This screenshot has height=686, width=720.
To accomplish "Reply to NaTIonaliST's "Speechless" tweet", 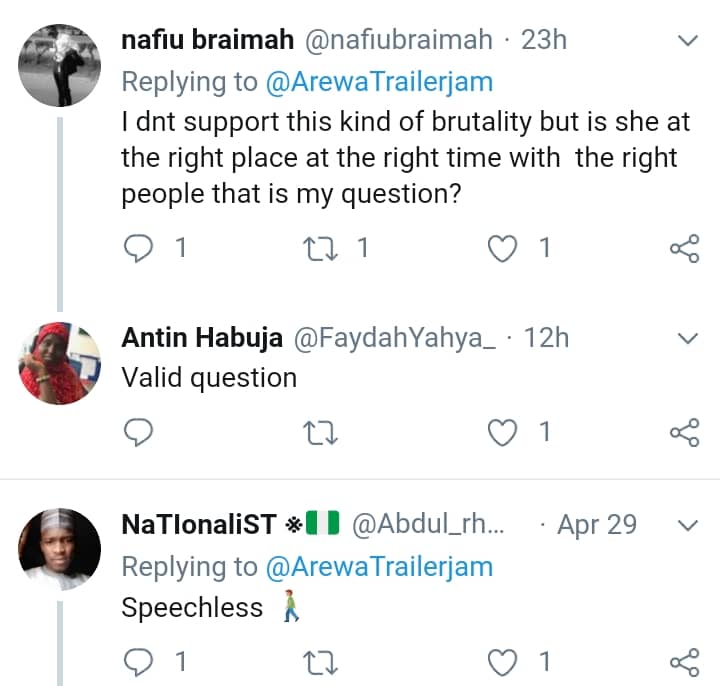I will tap(143, 661).
